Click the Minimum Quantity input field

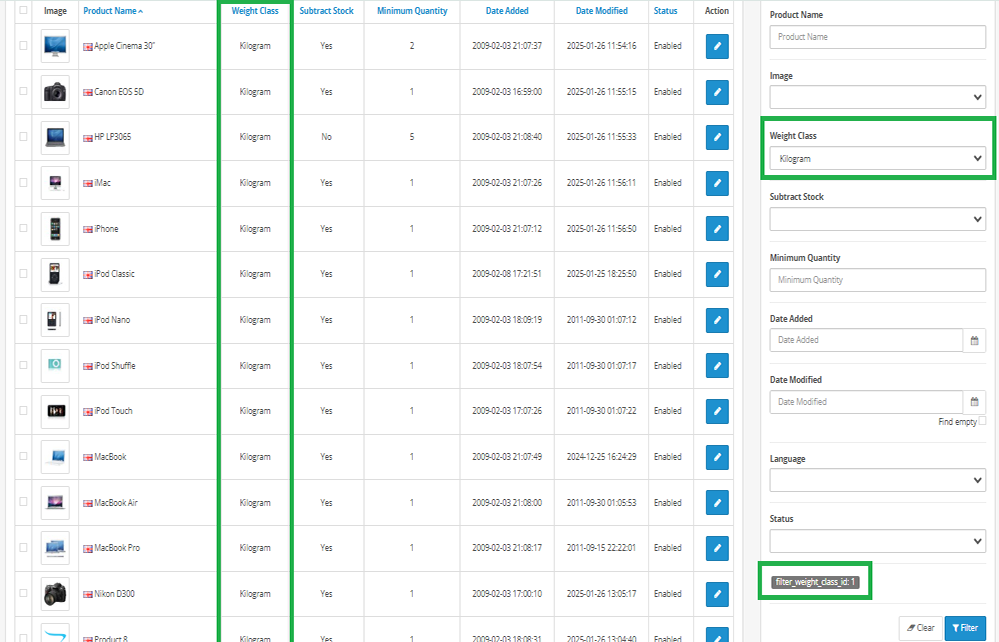tap(877, 280)
